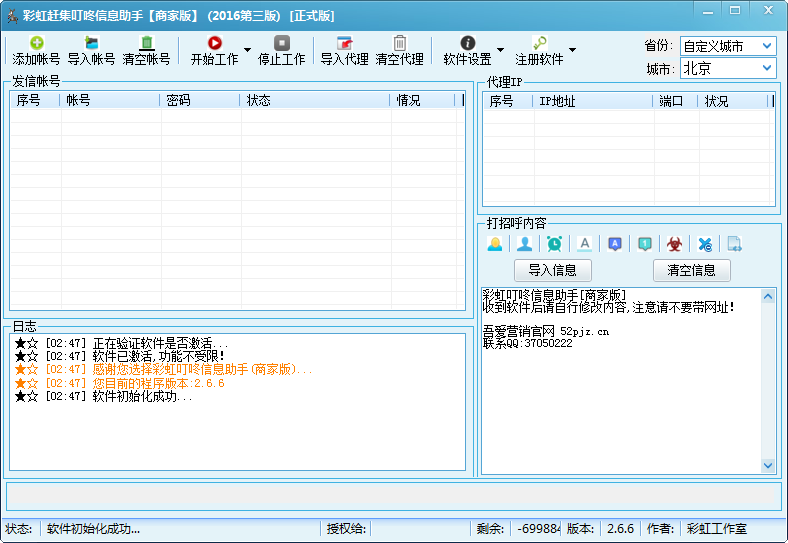
Task: Click the blue person silhouette icon
Action: pos(524,243)
